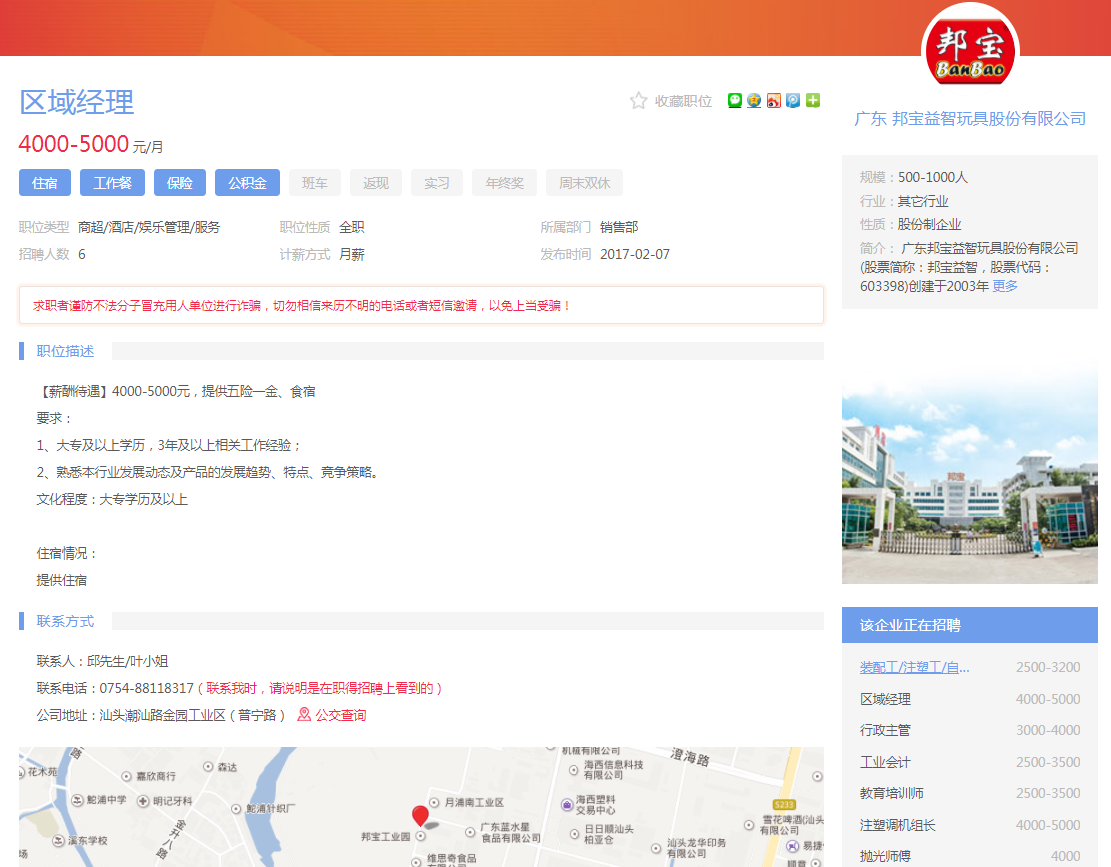Screen dimensions: 1111x867
Task: Click the 明记牙科 clinic marker on map
Action: coord(143,801)
